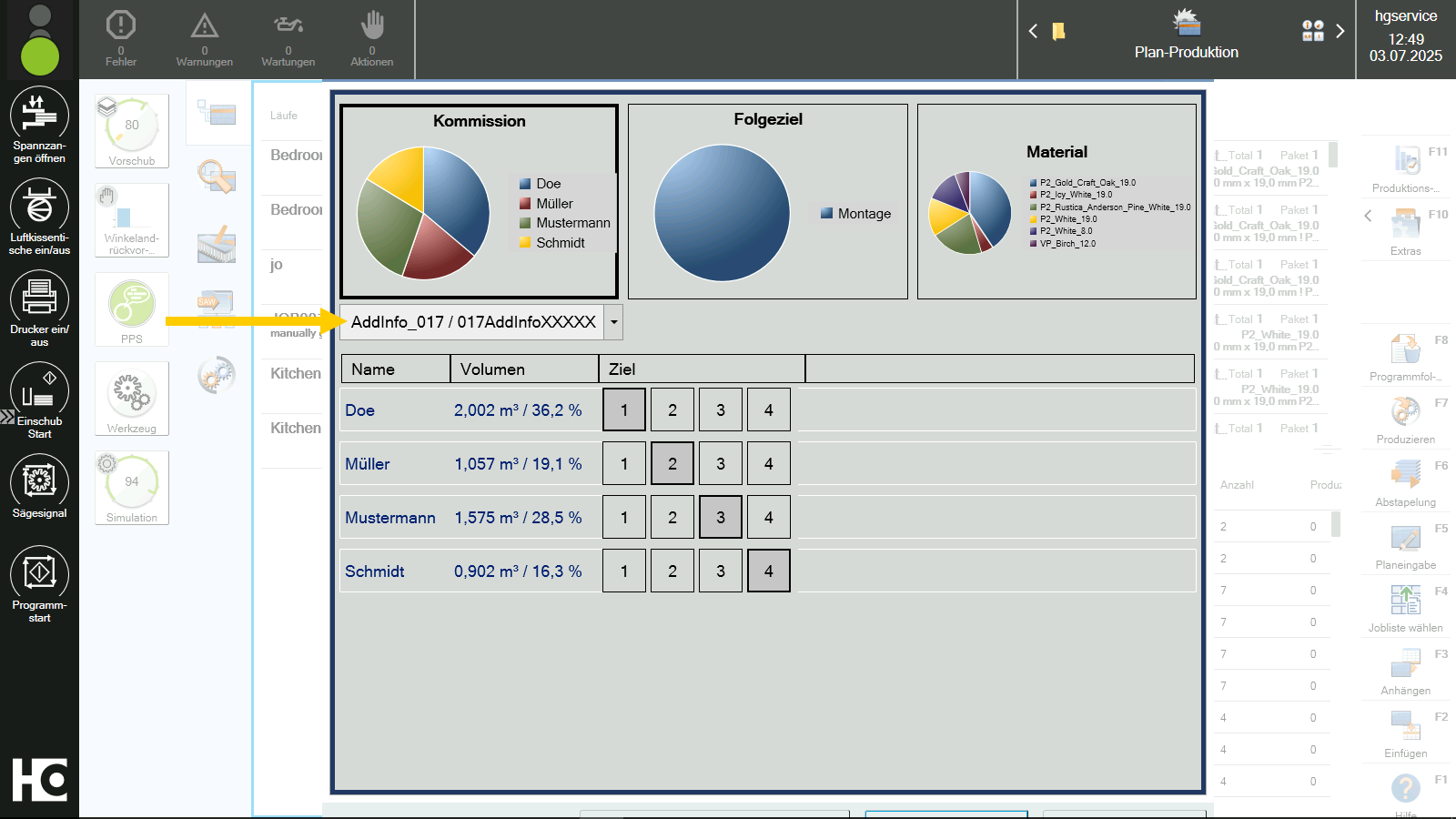Viewport: 1456px width, 819px height.
Task: Click the Sägesignal icon
Action: coord(39,482)
